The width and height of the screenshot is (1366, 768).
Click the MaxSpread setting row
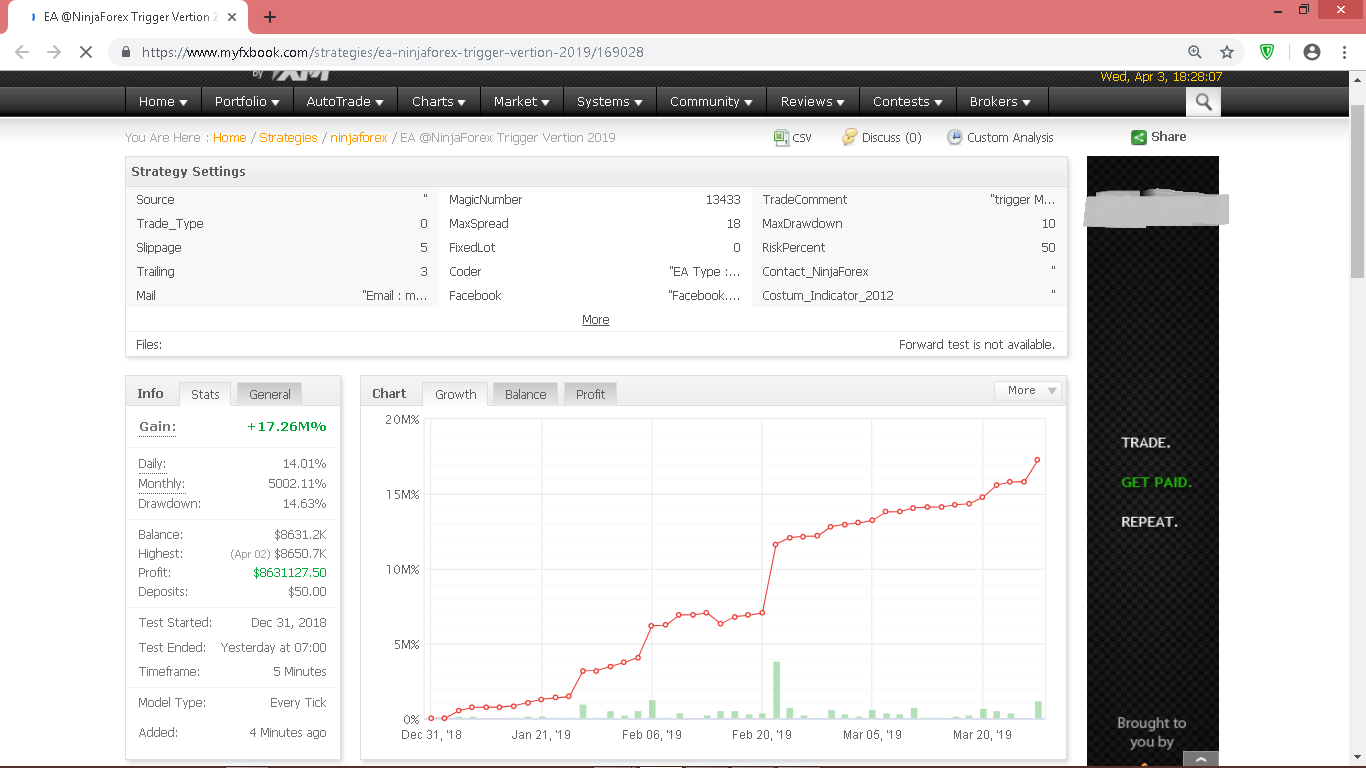(x=595, y=224)
